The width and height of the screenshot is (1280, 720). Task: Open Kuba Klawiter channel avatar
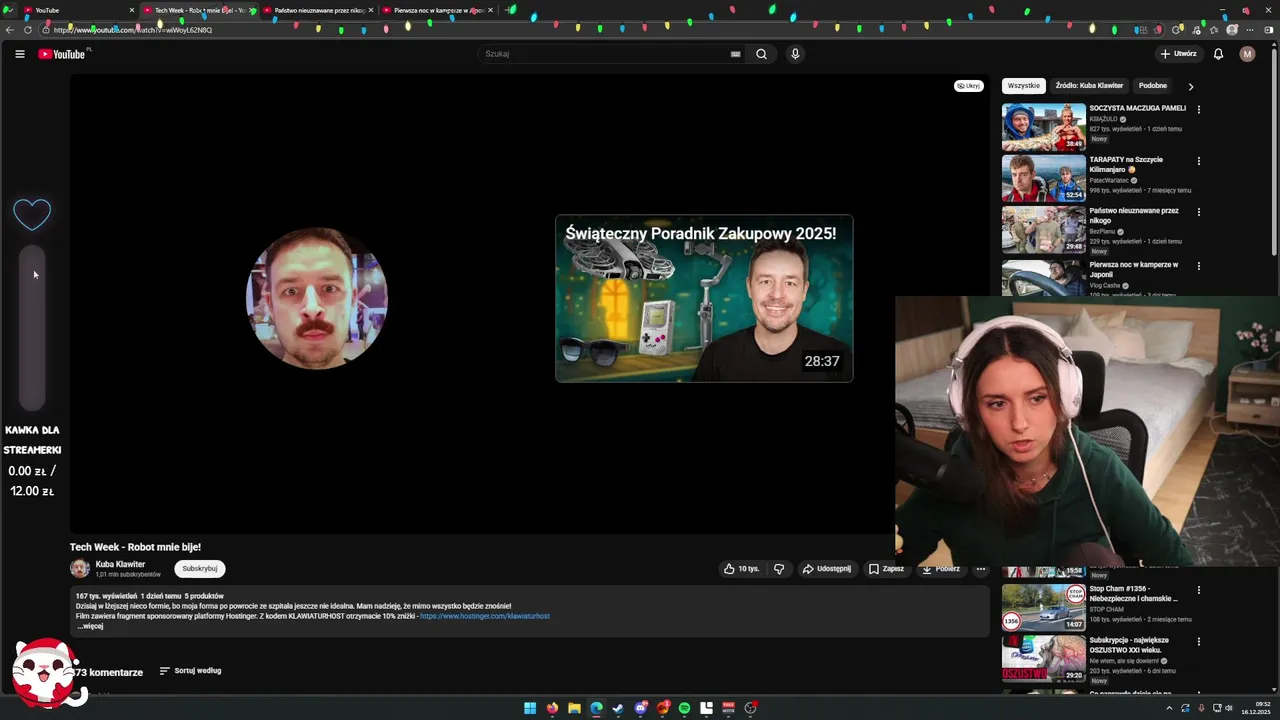coord(79,569)
